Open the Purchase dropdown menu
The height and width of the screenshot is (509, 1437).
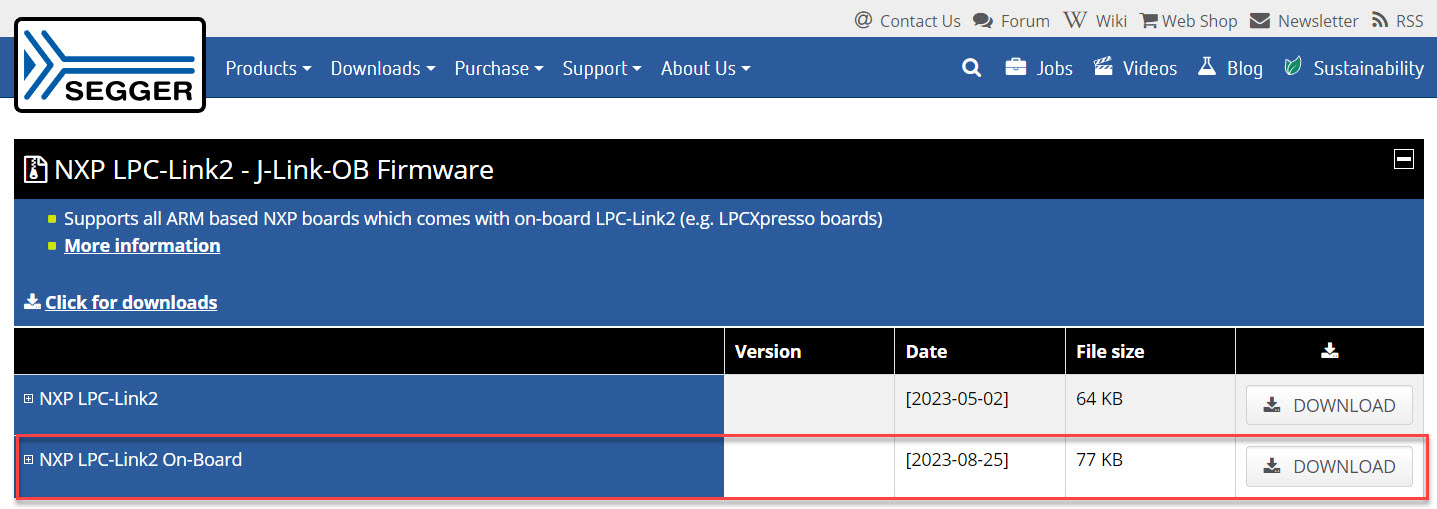pyautogui.click(x=498, y=68)
